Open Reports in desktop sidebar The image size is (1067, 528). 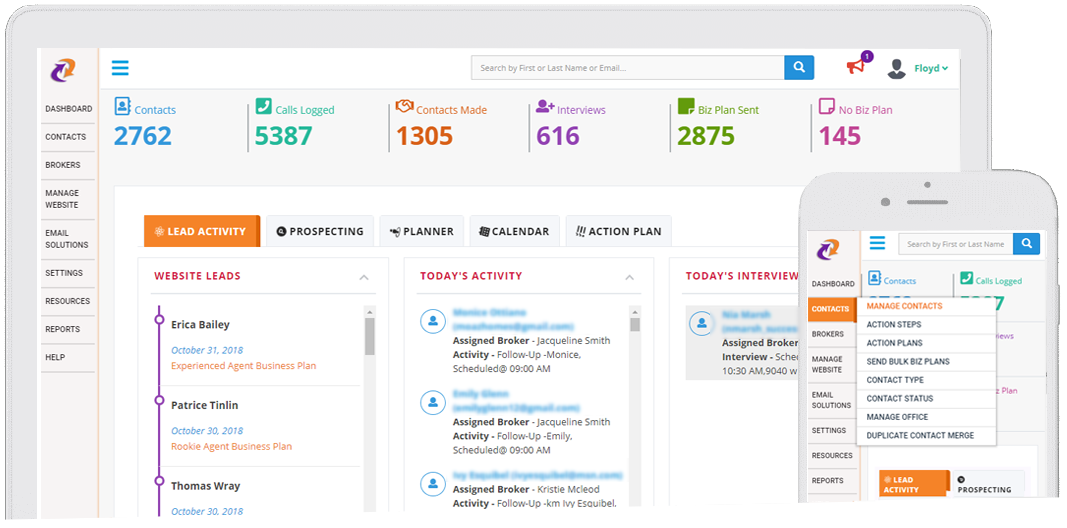click(63, 329)
